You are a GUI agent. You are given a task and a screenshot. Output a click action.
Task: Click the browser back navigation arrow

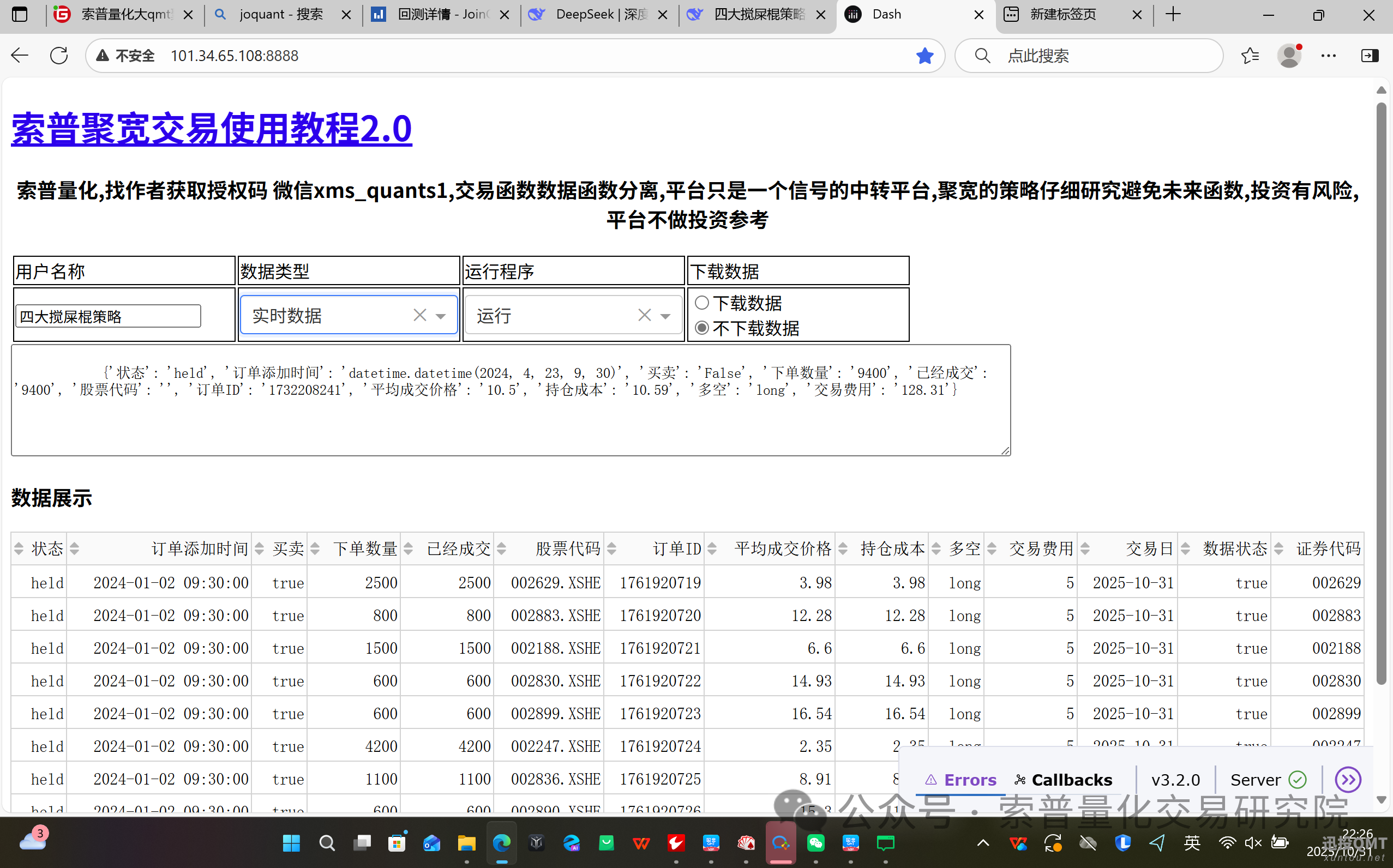(19, 55)
